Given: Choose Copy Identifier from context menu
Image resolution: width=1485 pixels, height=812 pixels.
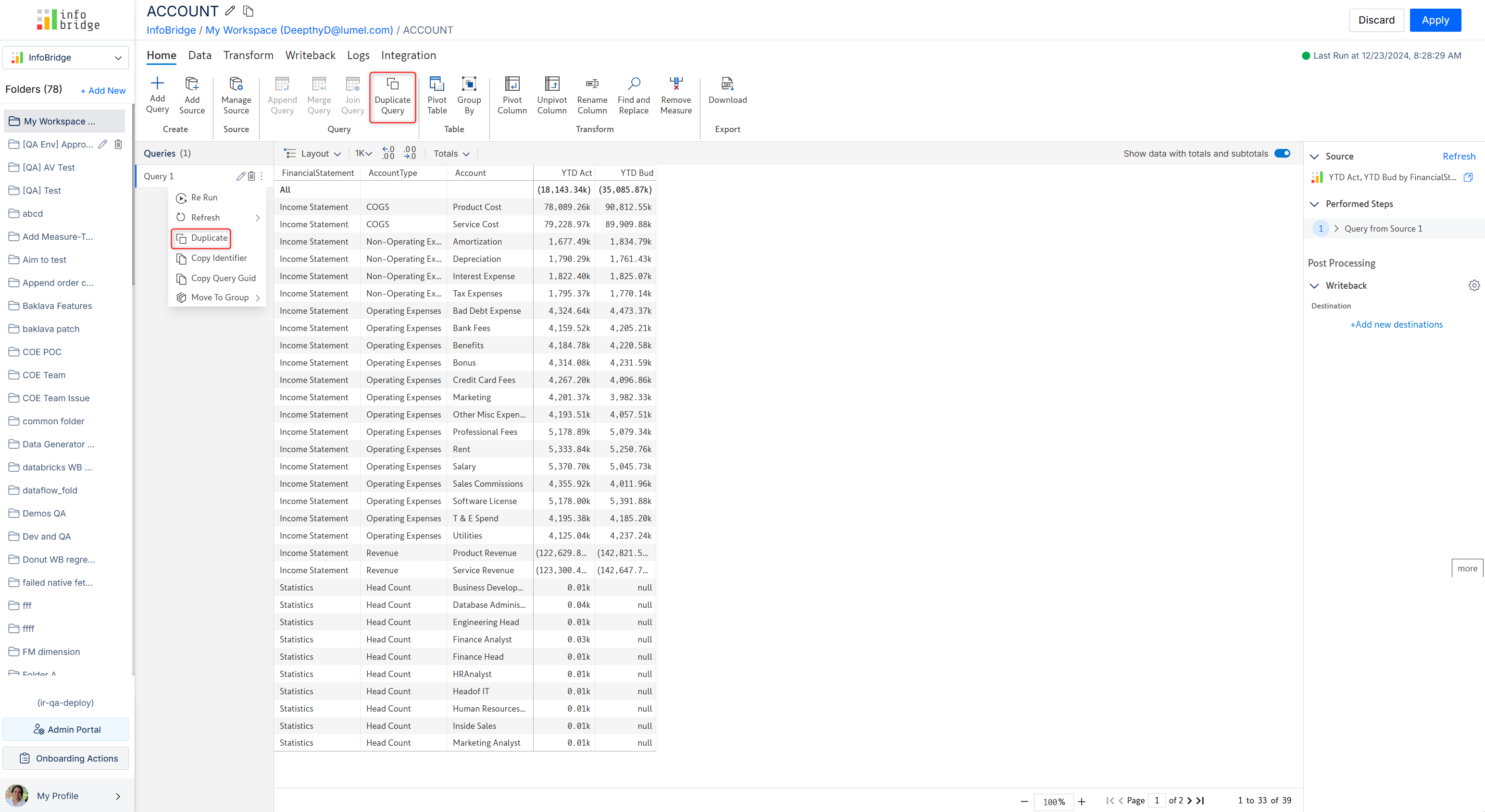Looking at the screenshot, I should point(218,258).
